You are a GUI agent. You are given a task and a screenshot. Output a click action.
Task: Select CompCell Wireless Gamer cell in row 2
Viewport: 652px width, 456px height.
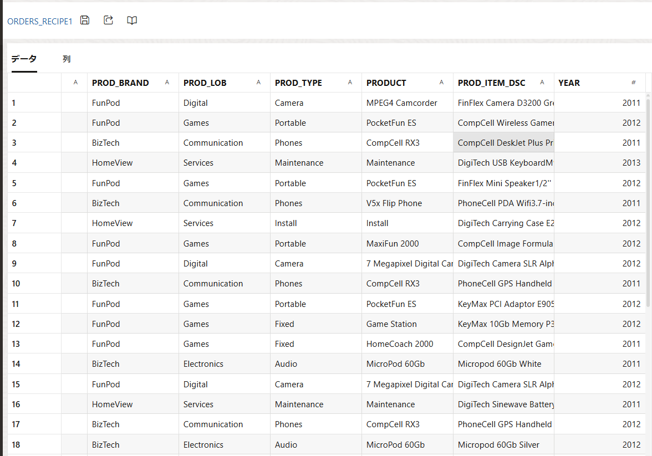(504, 123)
